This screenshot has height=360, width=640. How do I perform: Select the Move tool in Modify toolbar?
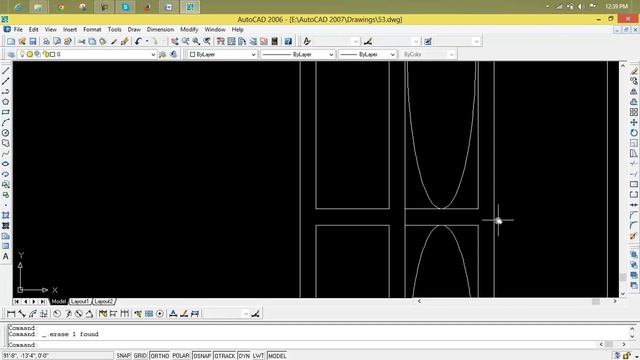coord(633,122)
